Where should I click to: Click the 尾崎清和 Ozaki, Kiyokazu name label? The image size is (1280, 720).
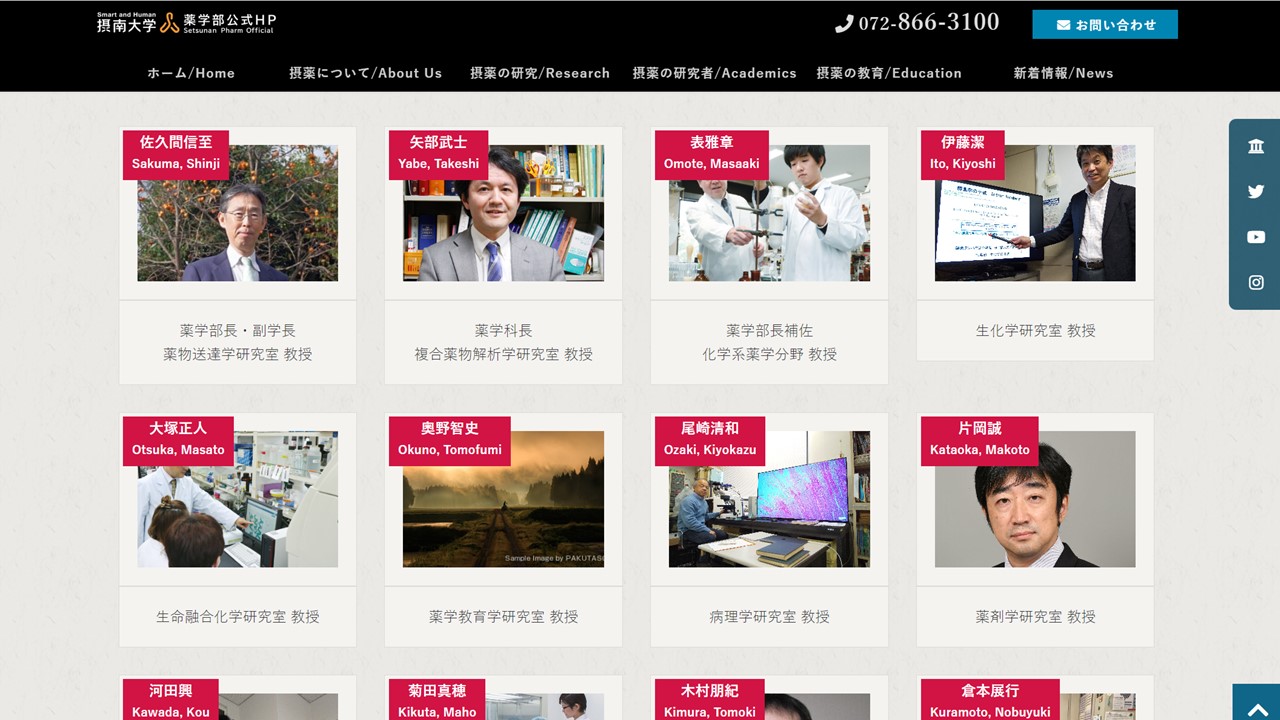710,440
